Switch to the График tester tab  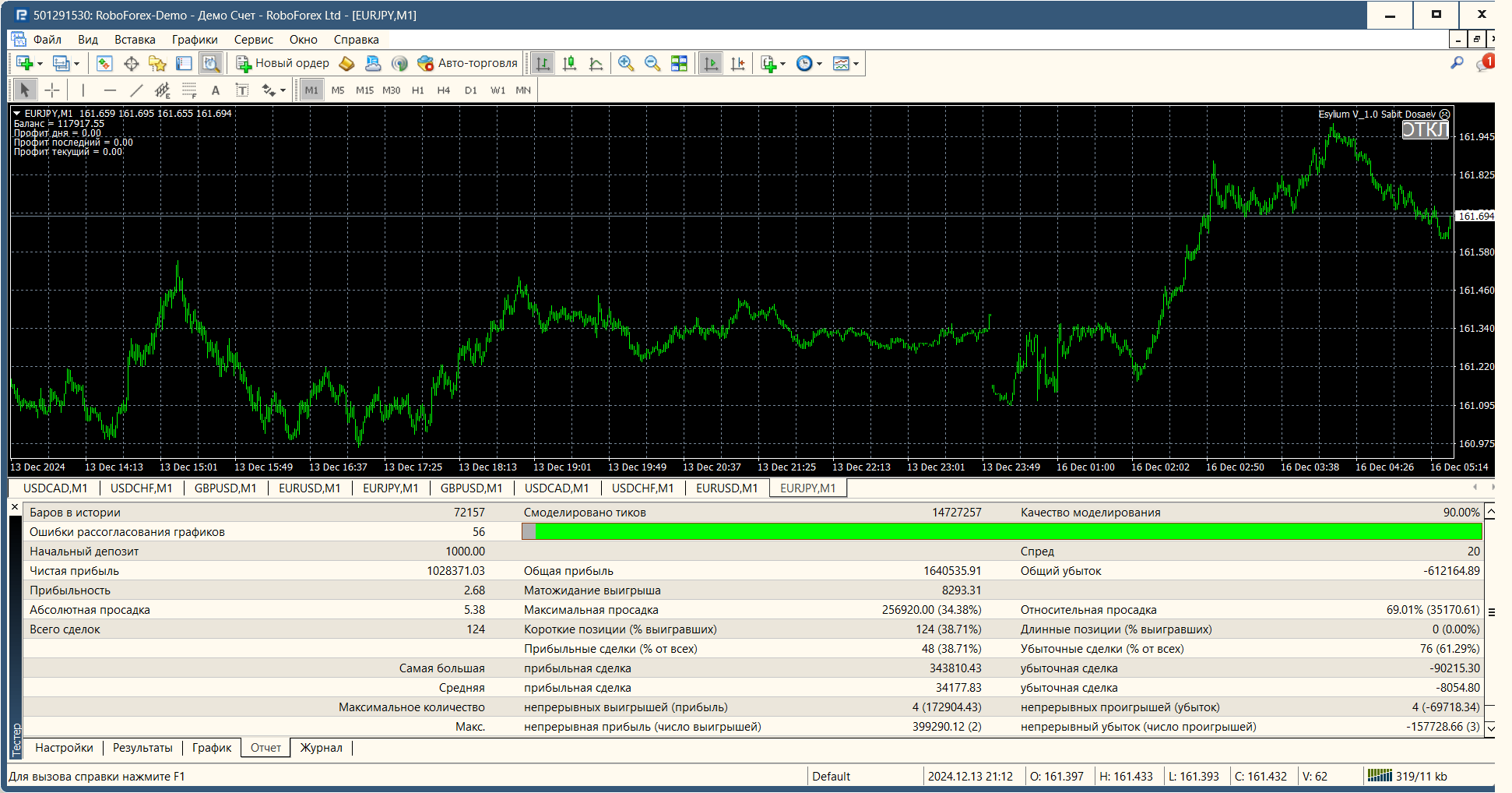[212, 748]
